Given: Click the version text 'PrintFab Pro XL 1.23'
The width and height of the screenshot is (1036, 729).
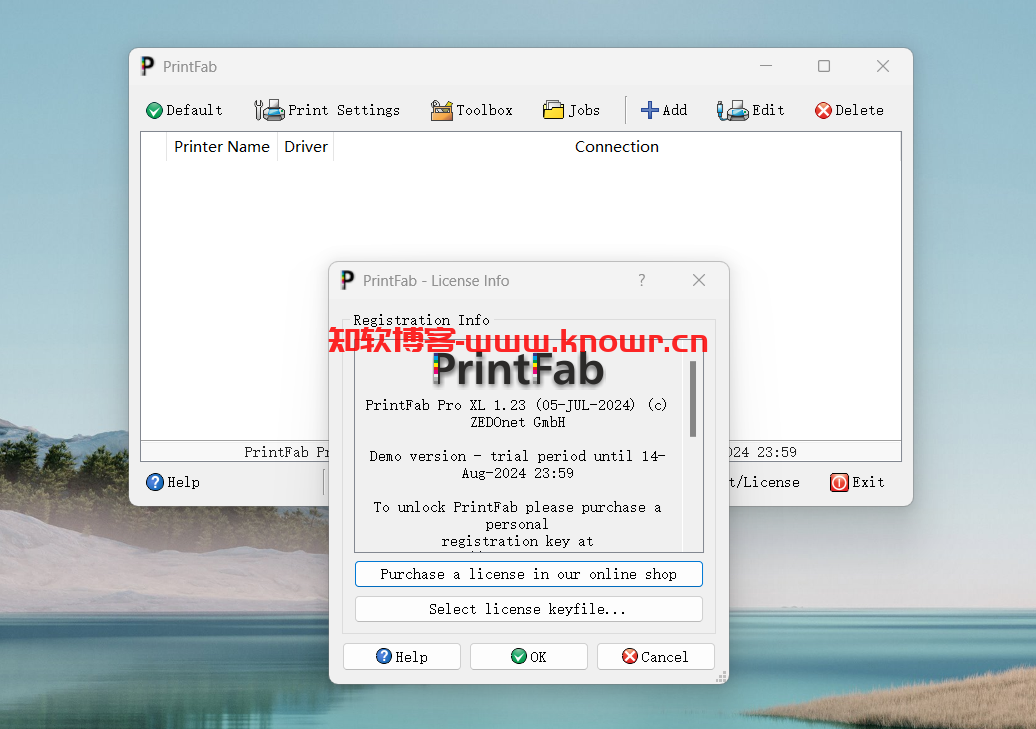Looking at the screenshot, I should click(445, 405).
